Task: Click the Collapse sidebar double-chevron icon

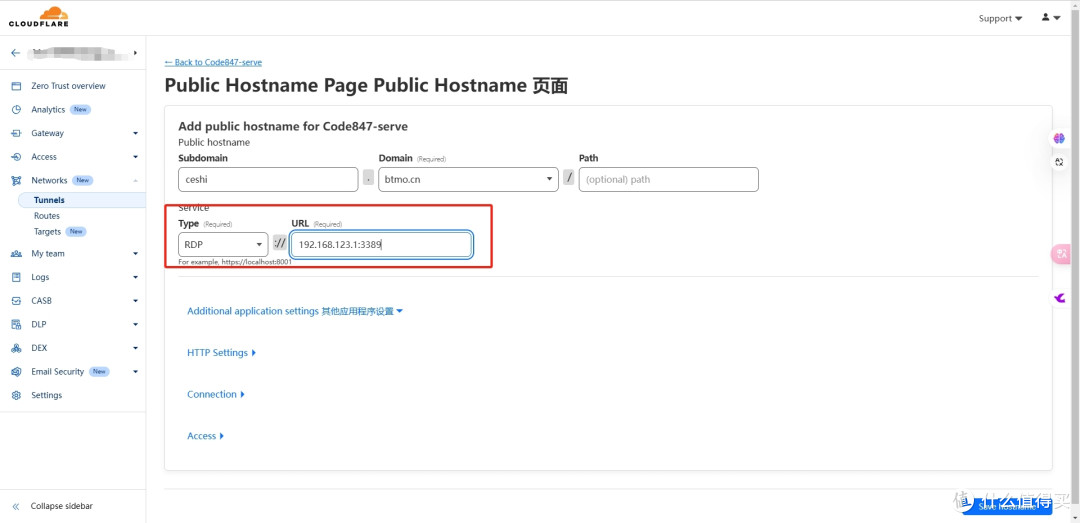Action: [x=17, y=506]
